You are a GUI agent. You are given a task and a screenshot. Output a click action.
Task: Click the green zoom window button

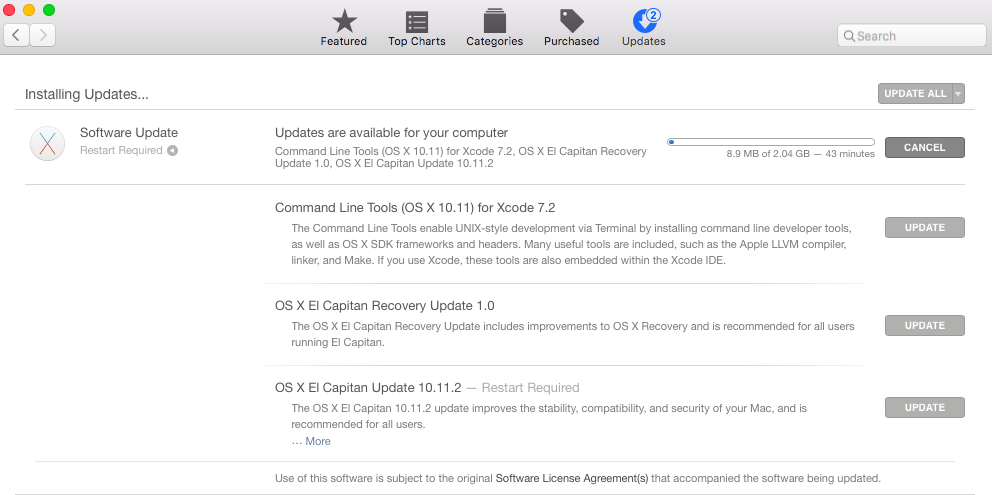click(49, 9)
